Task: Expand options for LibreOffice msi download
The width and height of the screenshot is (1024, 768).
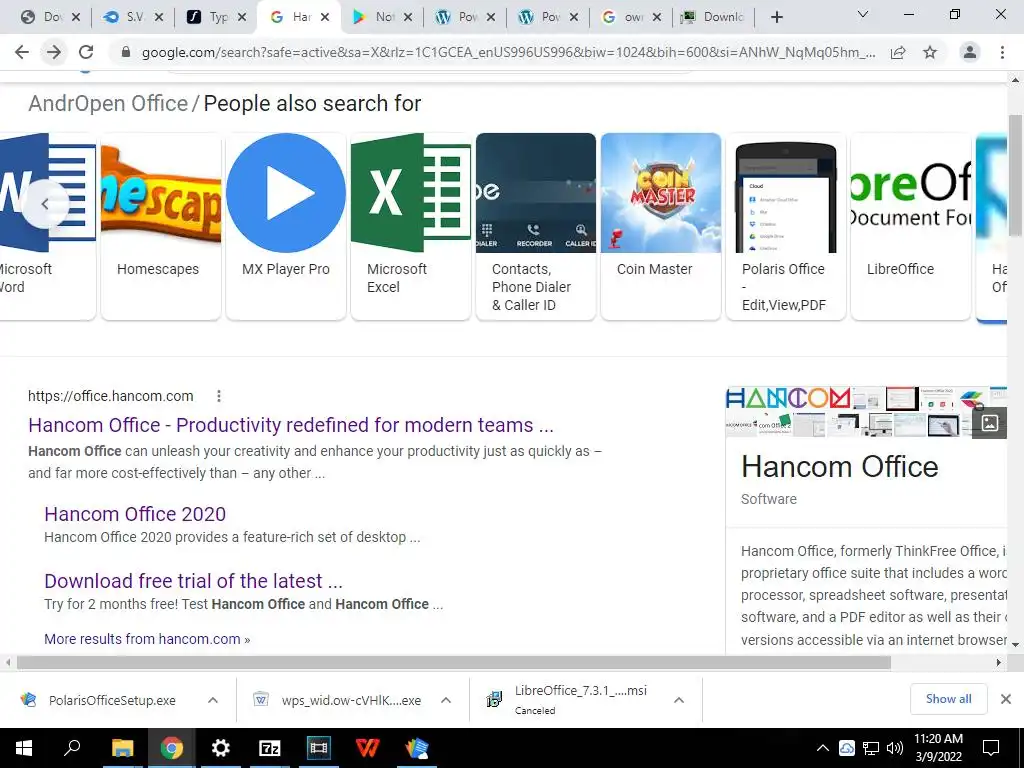Action: click(679, 700)
